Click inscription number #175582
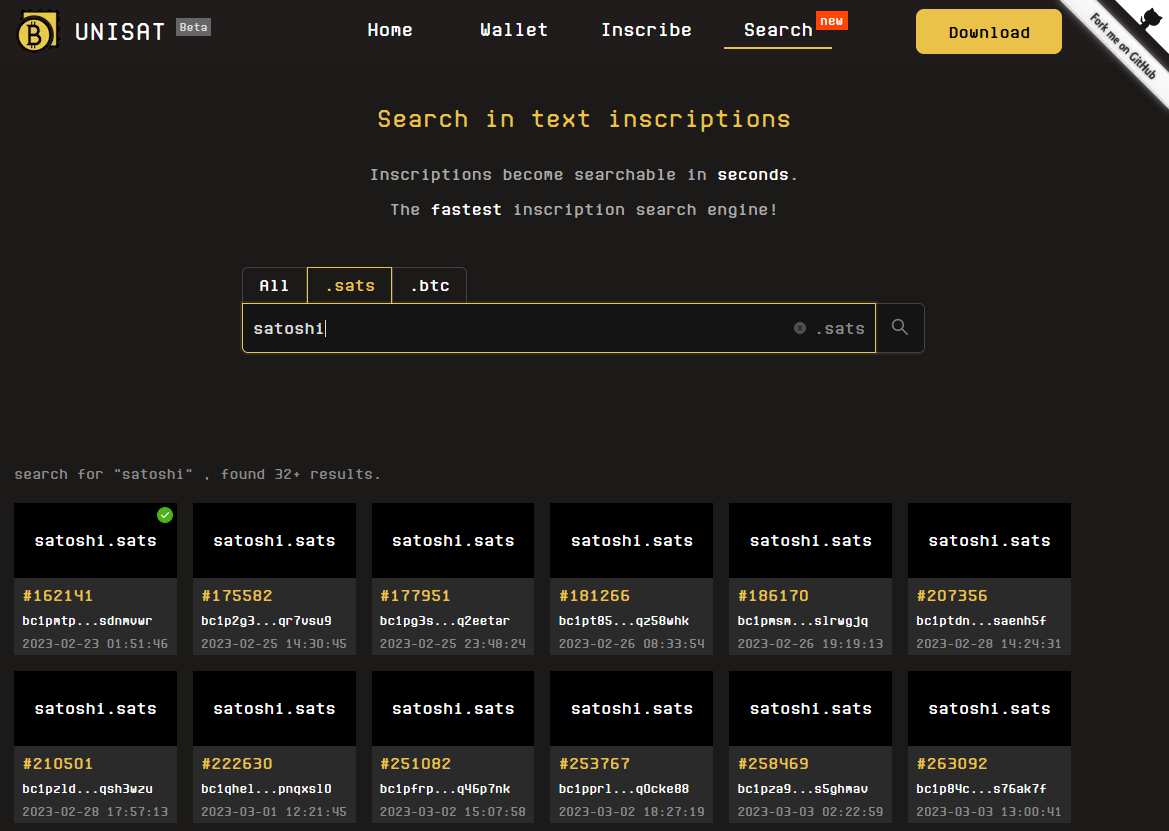The image size is (1169, 831). click(236, 595)
